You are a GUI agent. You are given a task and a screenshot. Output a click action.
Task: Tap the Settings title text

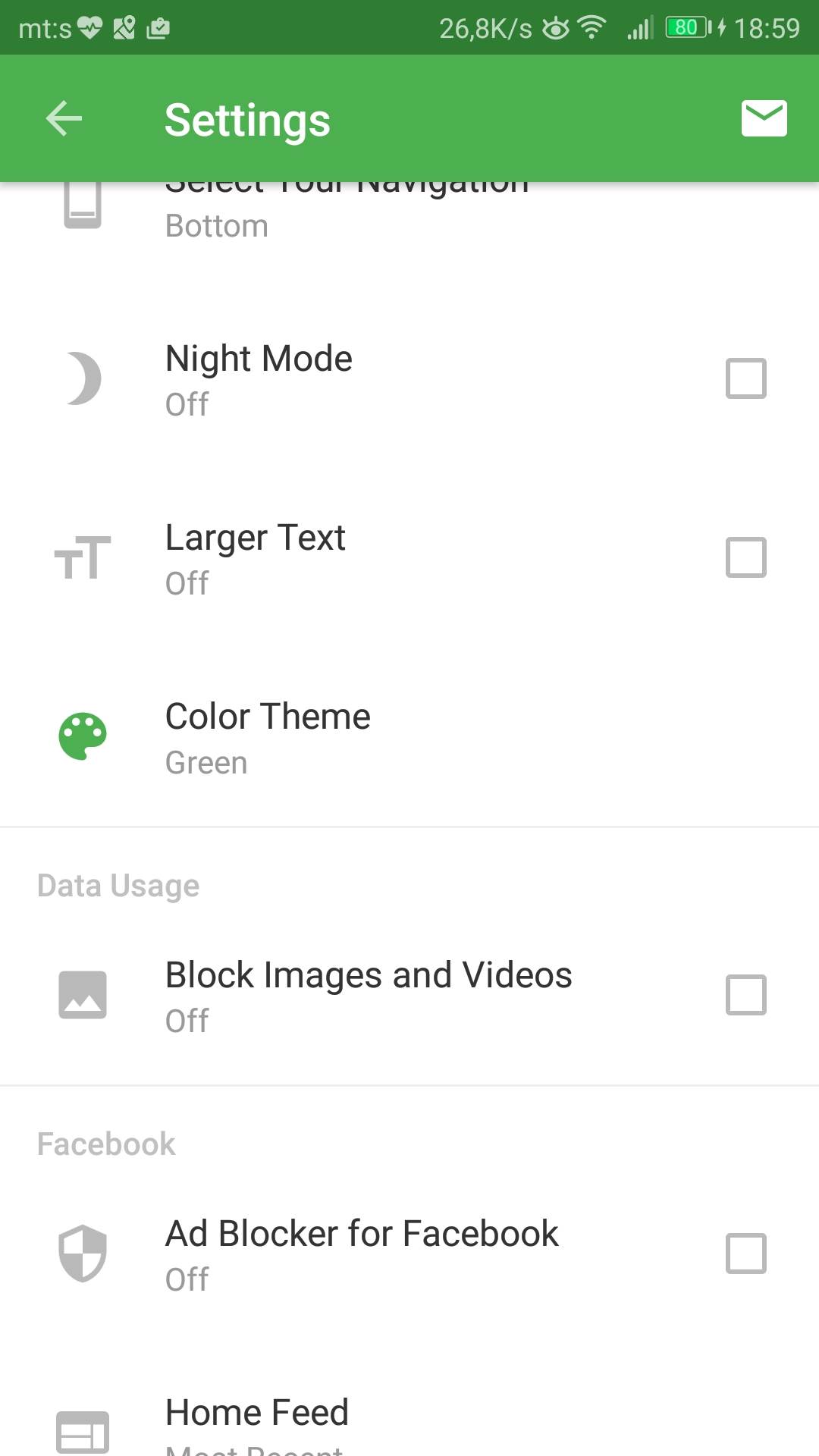pos(247,120)
